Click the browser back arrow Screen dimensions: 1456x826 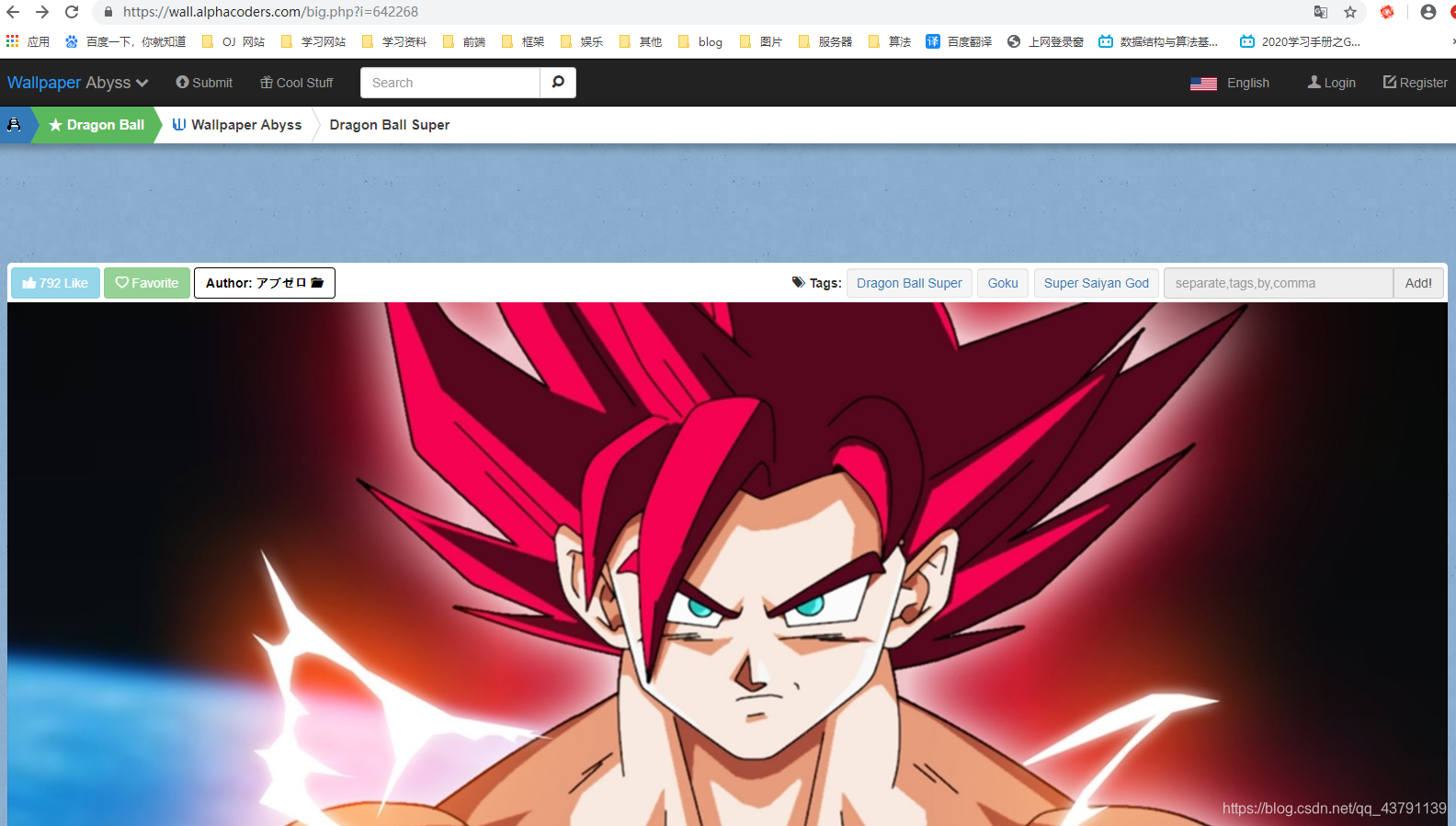click(x=13, y=12)
